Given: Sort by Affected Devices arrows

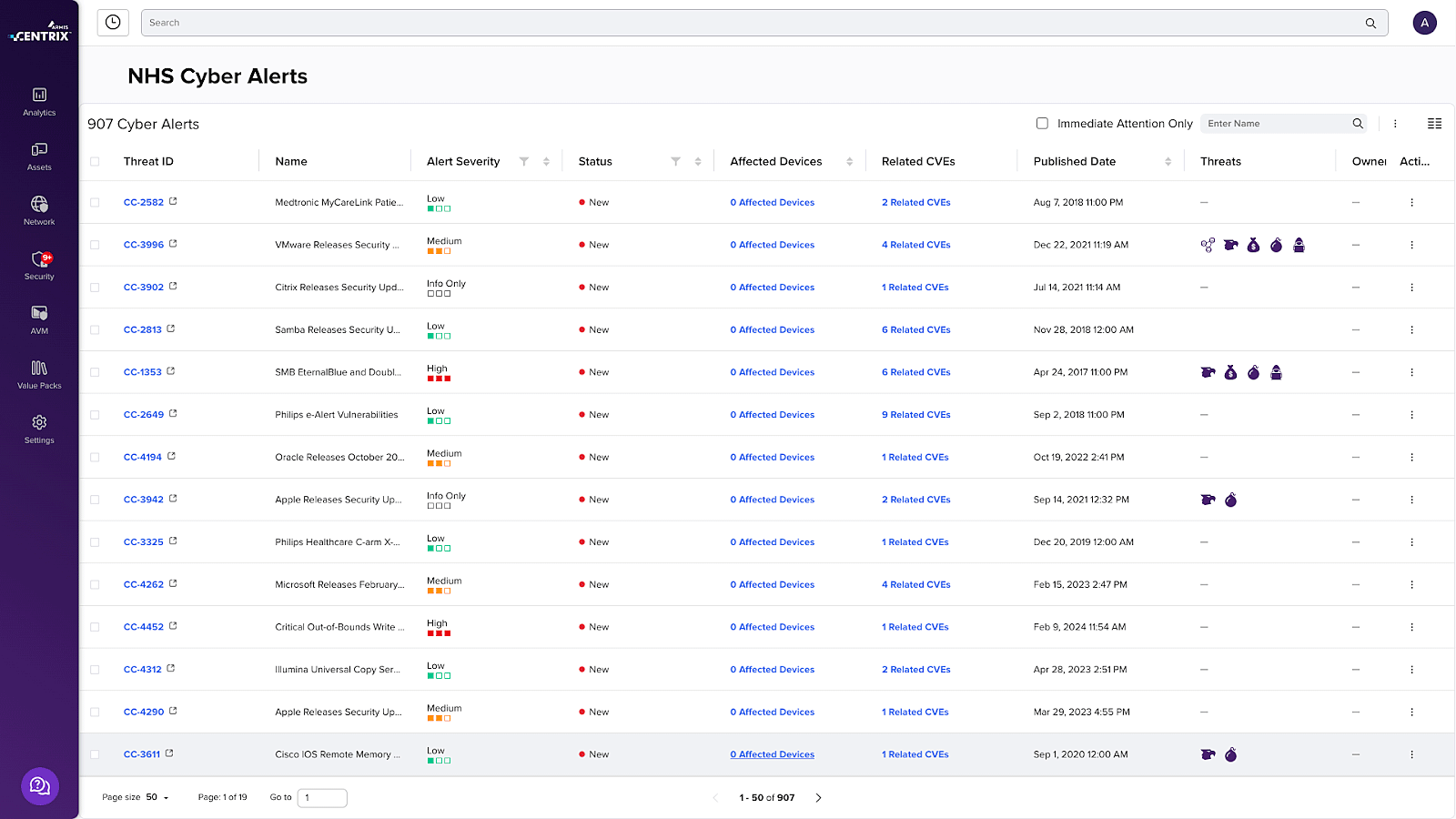Looking at the screenshot, I should [x=850, y=161].
